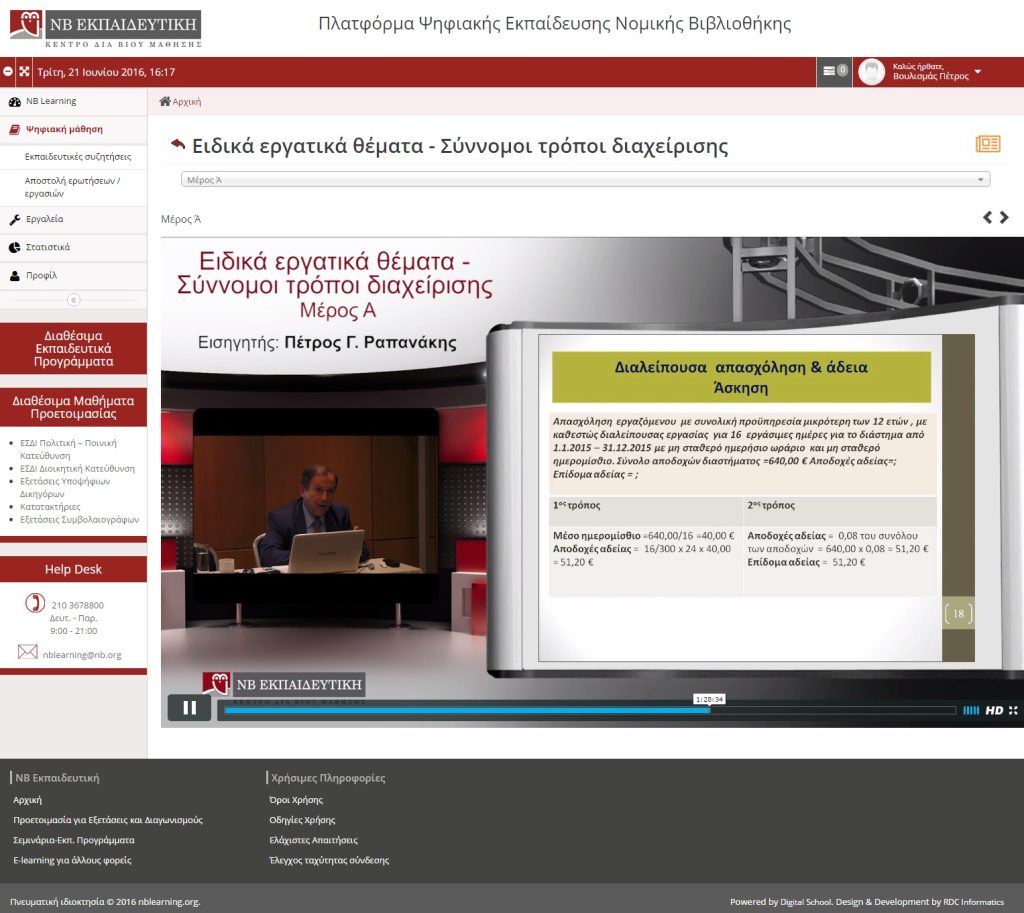
Task: Open ΕΣΔΙ Διοικητική Κατεύθυνση link
Action: 78,468
